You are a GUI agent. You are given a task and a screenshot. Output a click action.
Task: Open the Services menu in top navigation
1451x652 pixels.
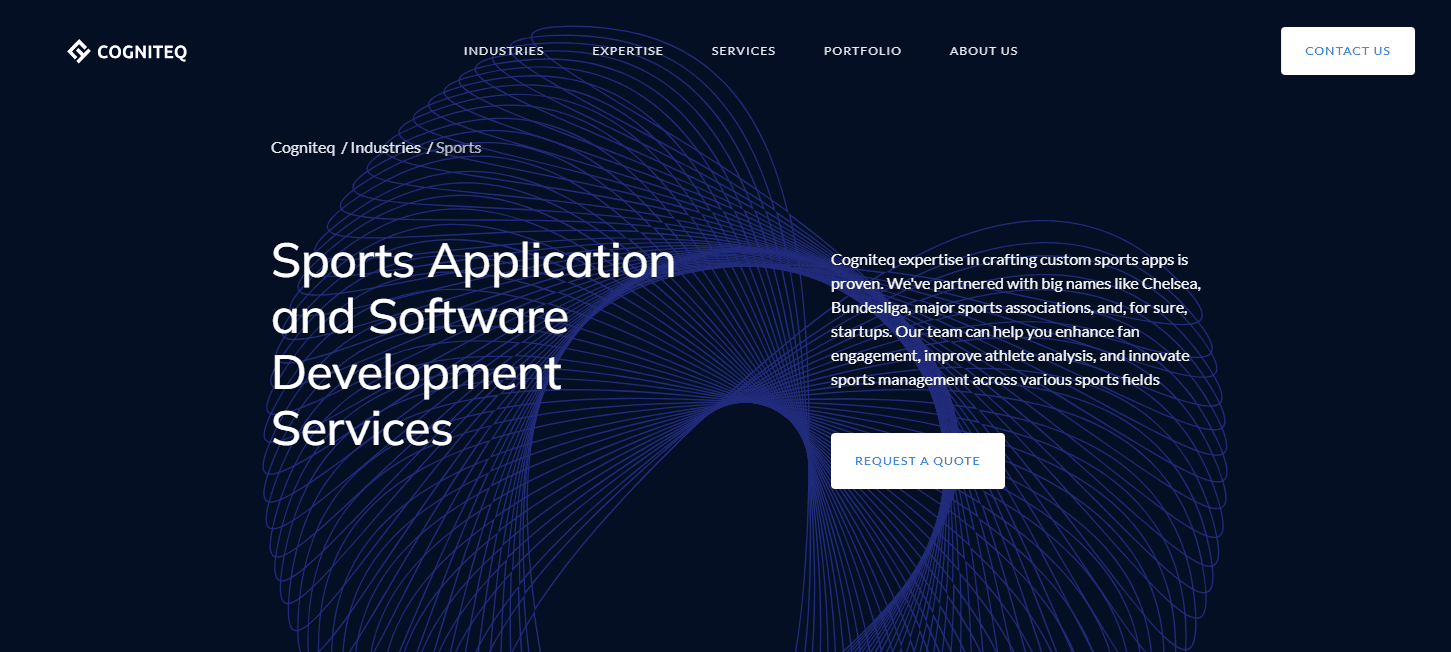click(743, 51)
